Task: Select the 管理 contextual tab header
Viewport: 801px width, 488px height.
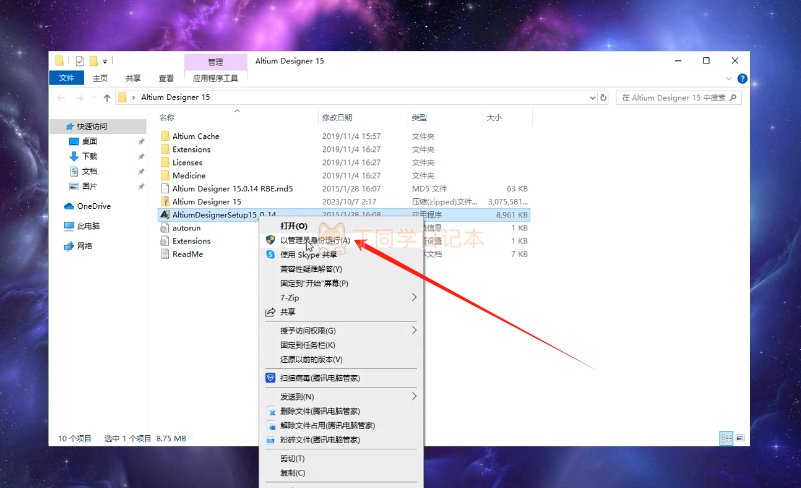Action: (x=216, y=62)
